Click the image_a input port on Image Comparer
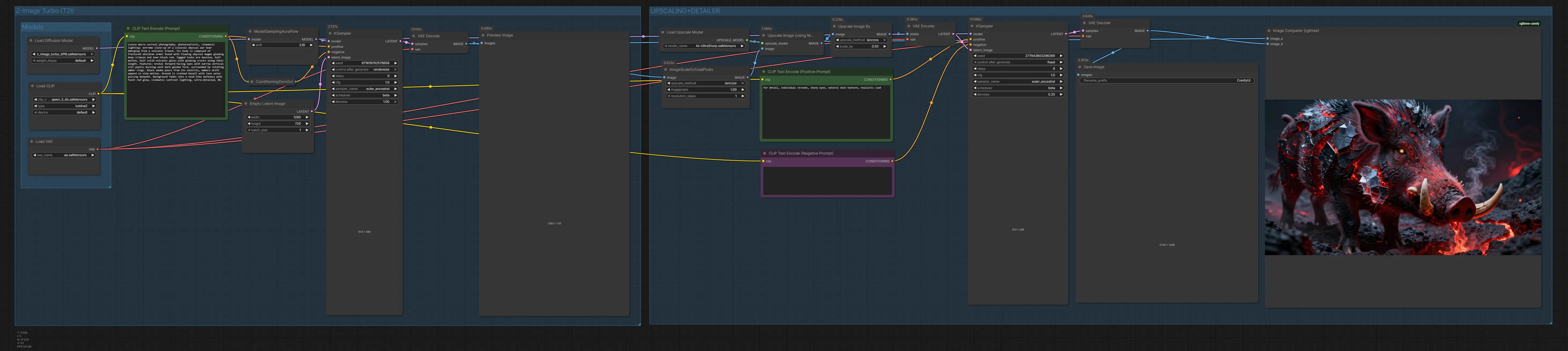This screenshot has height=351, width=1568. point(1268,38)
